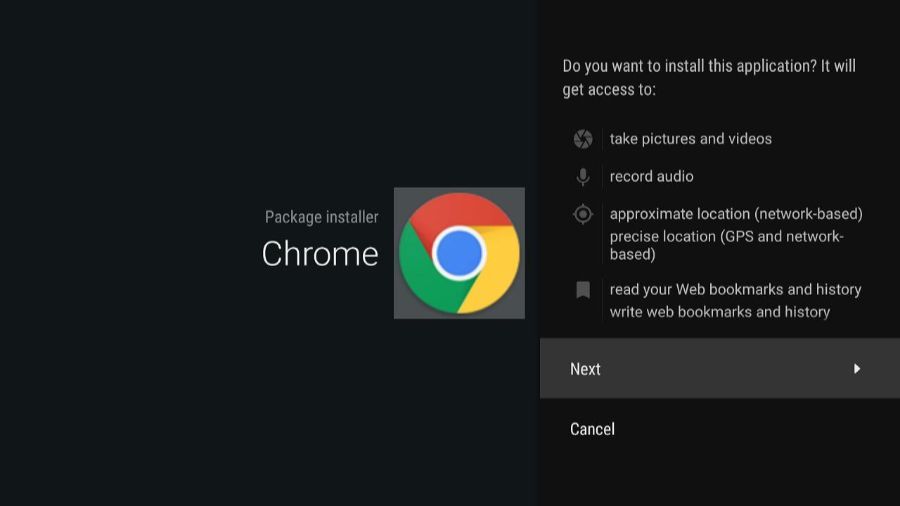Select 'read your Web bookmarks and history'
900x506 pixels.
(x=735, y=290)
